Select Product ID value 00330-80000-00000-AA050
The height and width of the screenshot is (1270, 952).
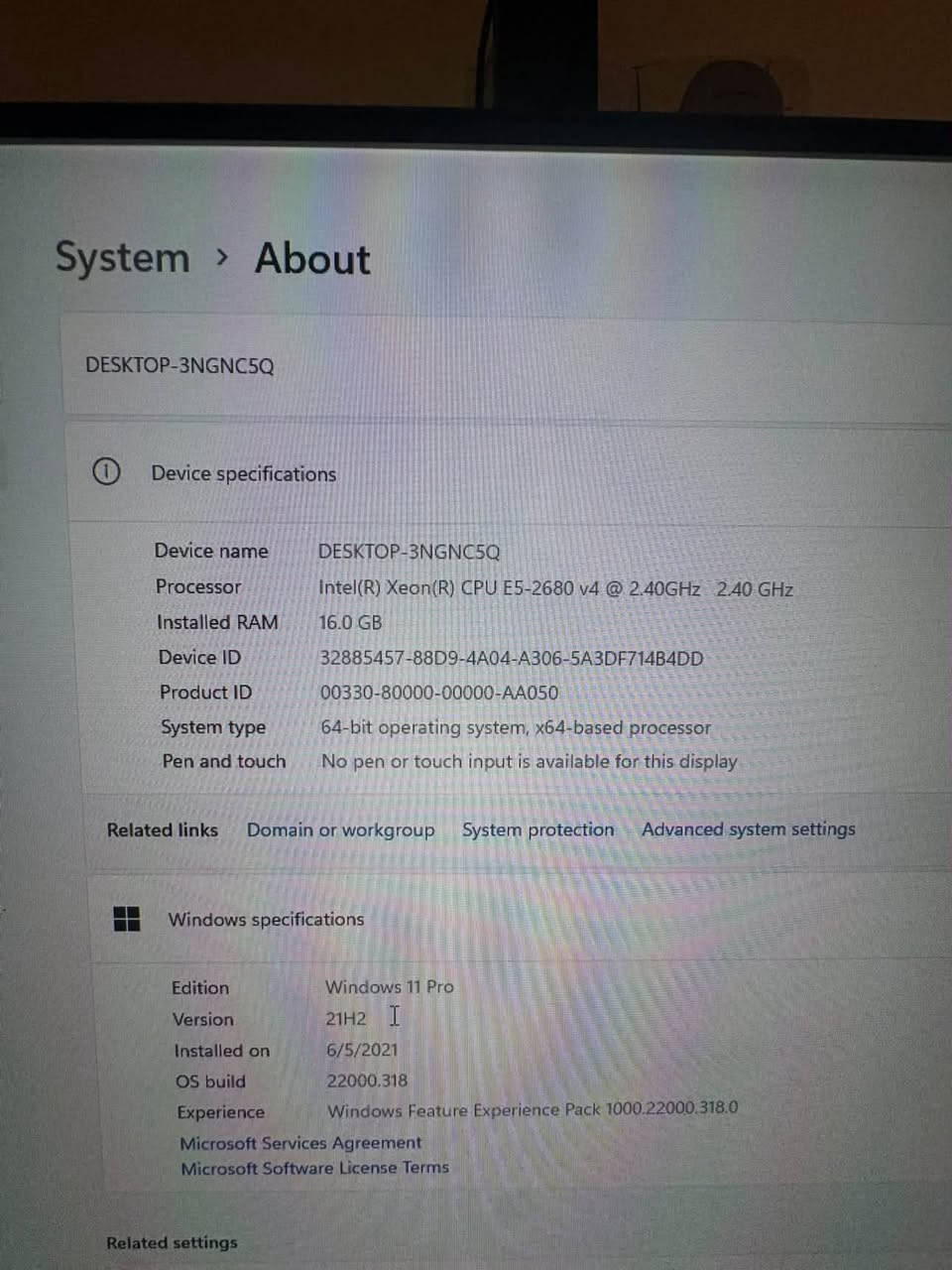pos(439,693)
